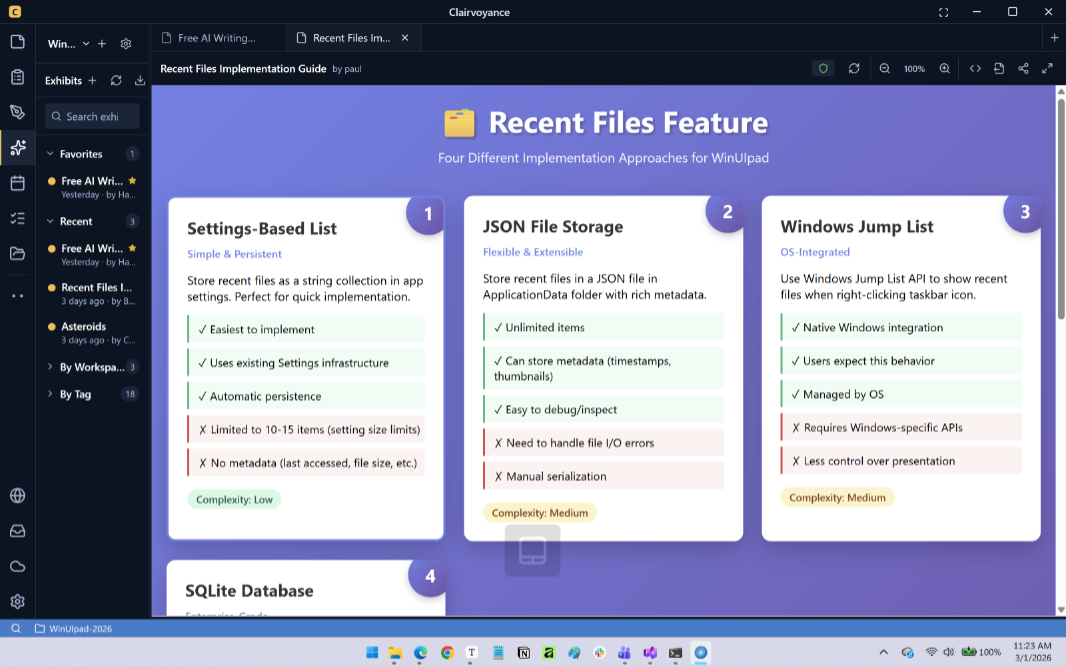This screenshot has width=1066, height=667.
Task: Download exhibits using the sidebar download icon
Action: [x=139, y=80]
